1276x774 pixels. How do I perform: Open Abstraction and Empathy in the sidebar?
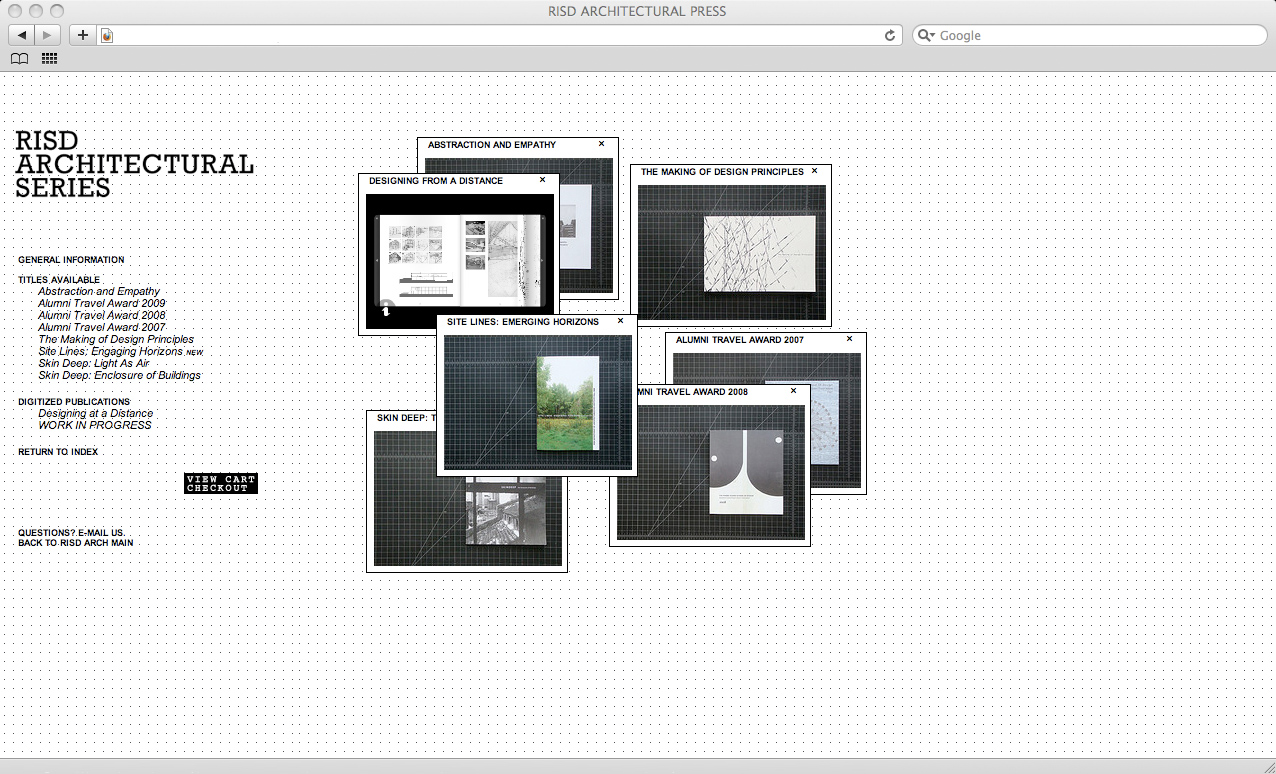[x=99, y=291]
